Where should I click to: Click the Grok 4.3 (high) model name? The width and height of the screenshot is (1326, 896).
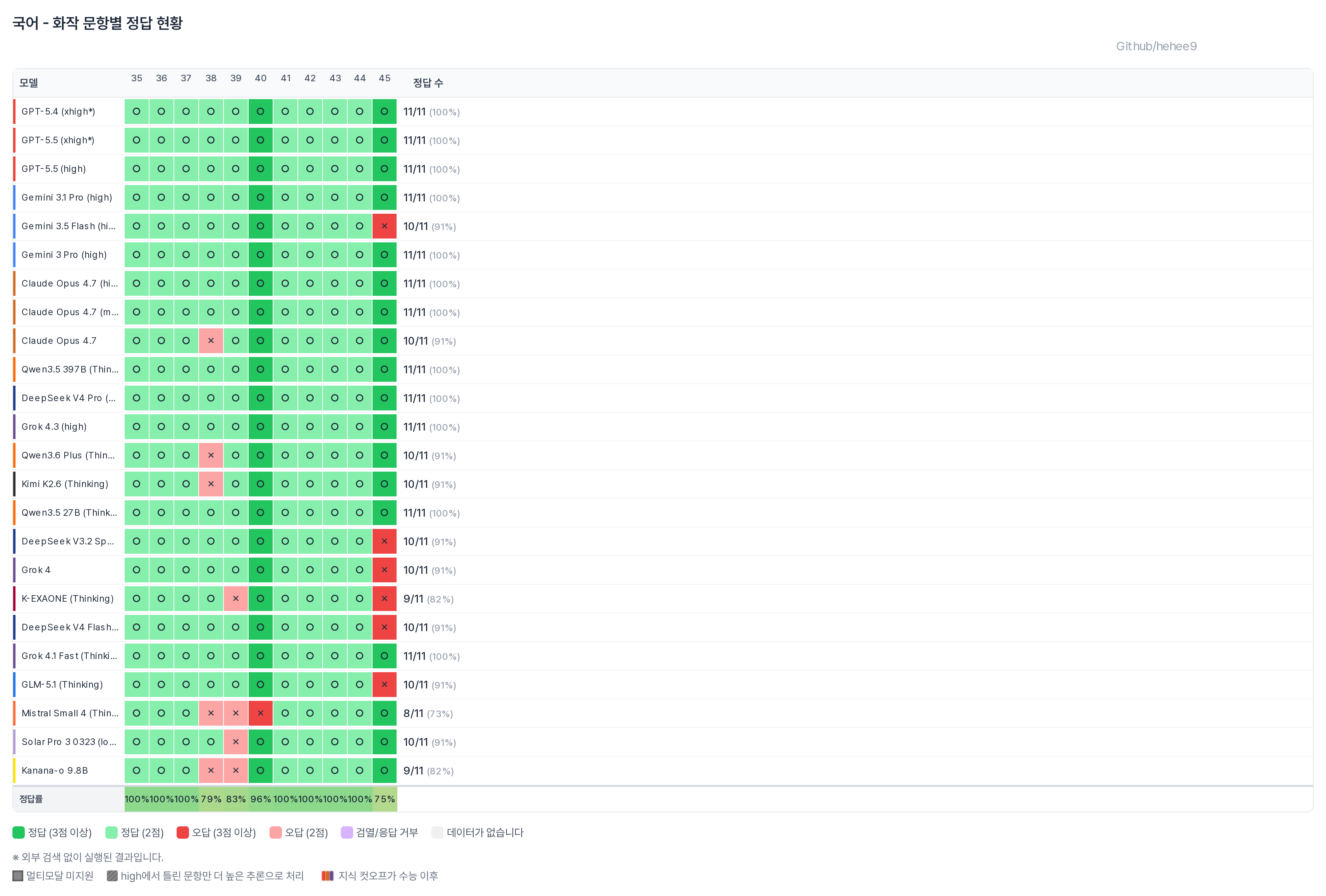point(54,427)
